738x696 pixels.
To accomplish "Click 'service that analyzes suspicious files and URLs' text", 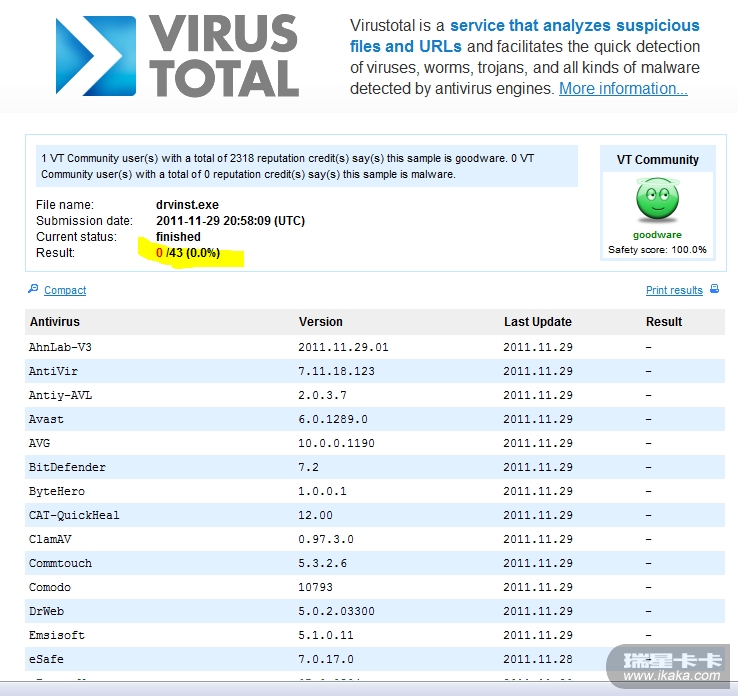I will tap(525, 36).
